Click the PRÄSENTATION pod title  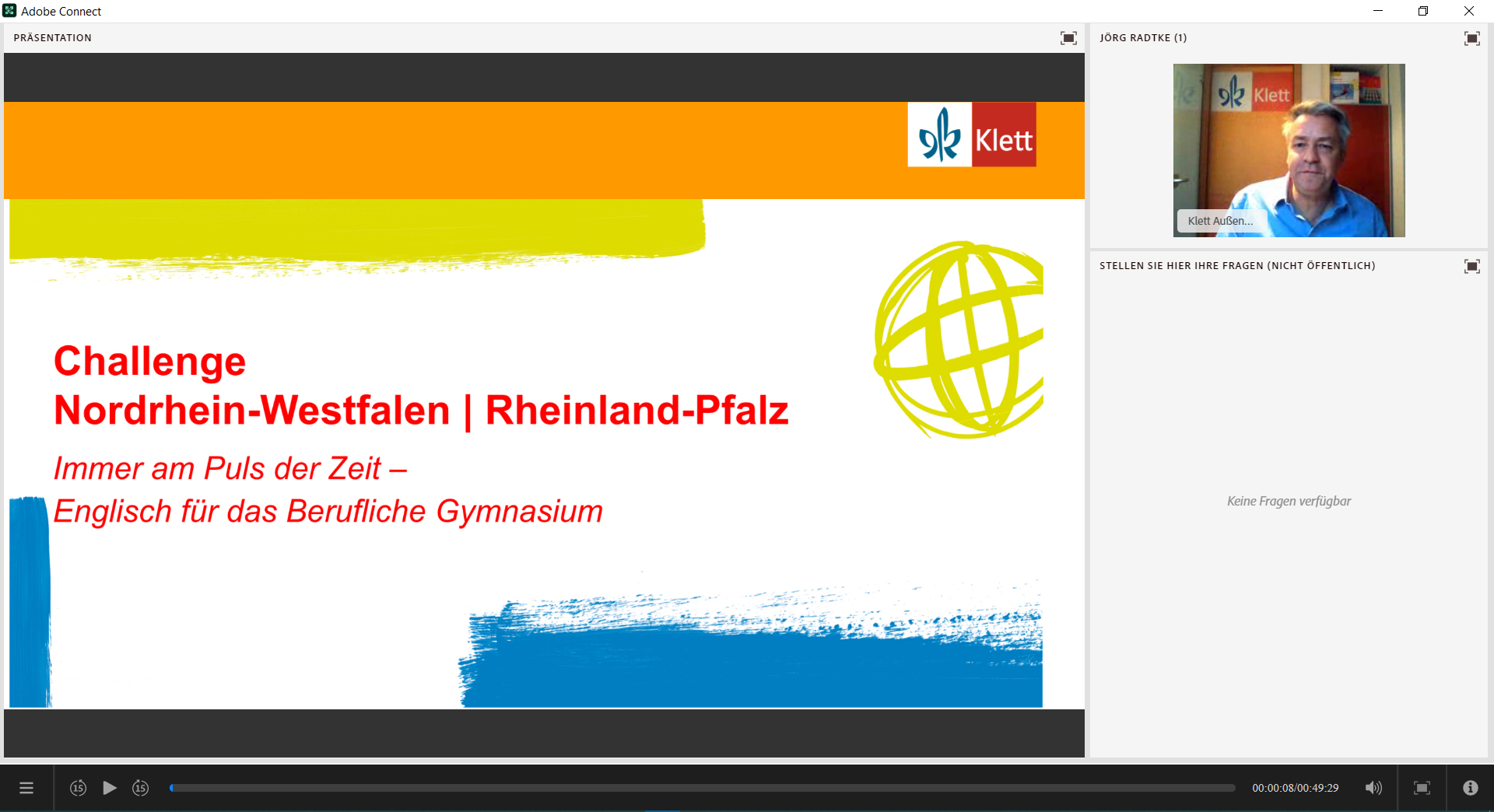(52, 37)
